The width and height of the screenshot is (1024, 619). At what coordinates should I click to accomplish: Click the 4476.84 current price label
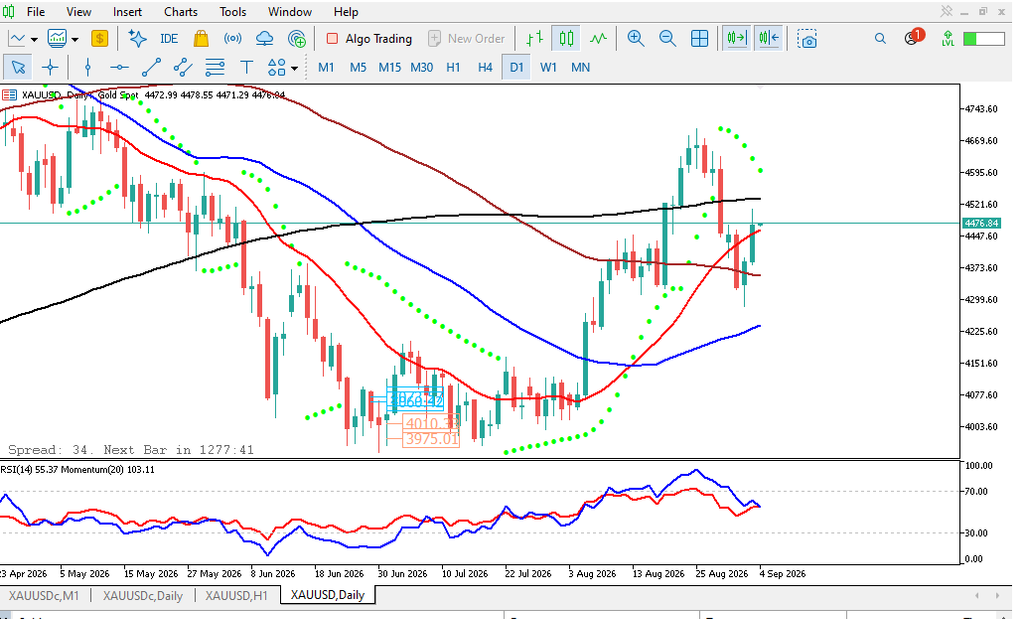[982, 223]
